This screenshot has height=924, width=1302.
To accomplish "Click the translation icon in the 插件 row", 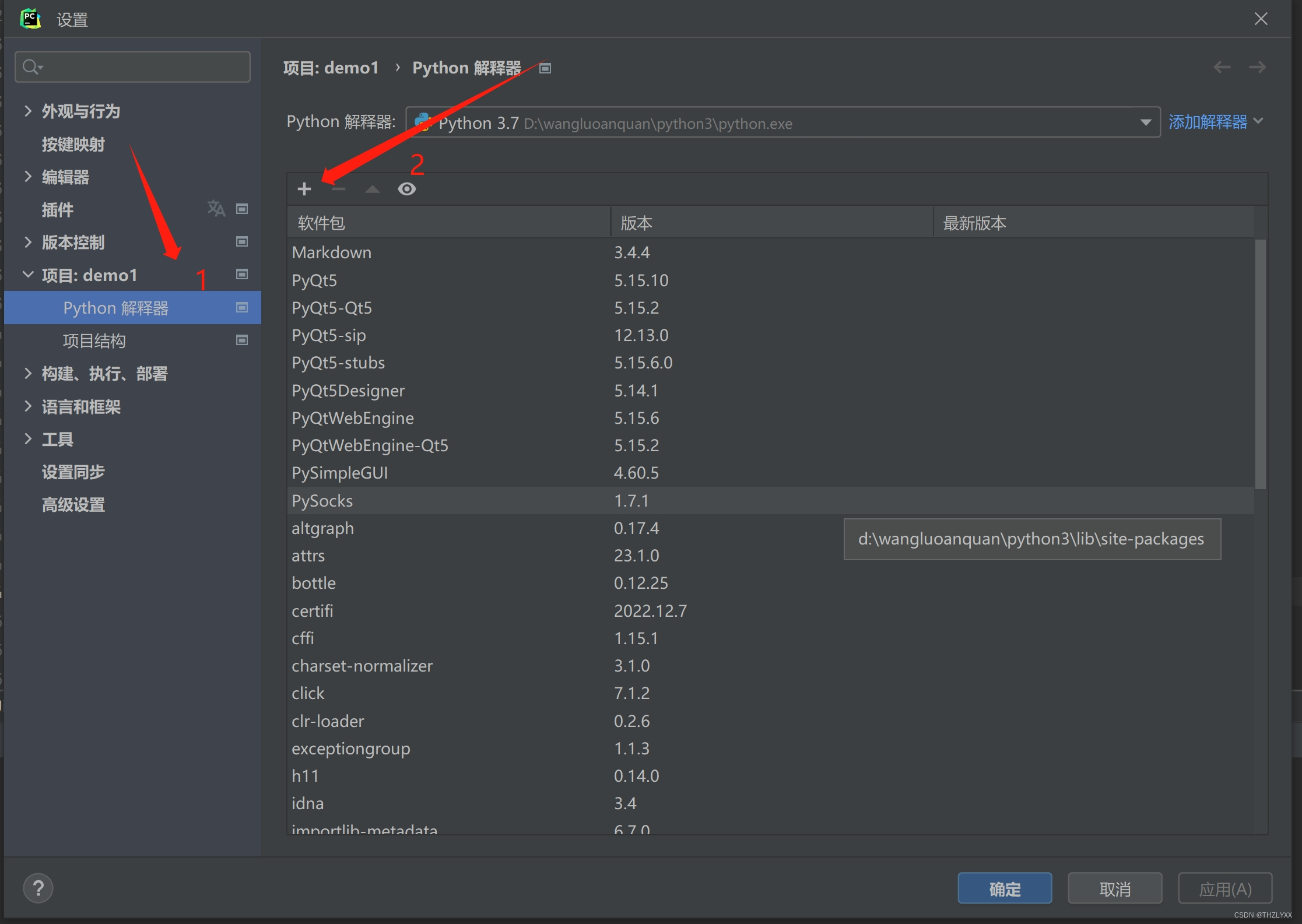I will (x=216, y=208).
